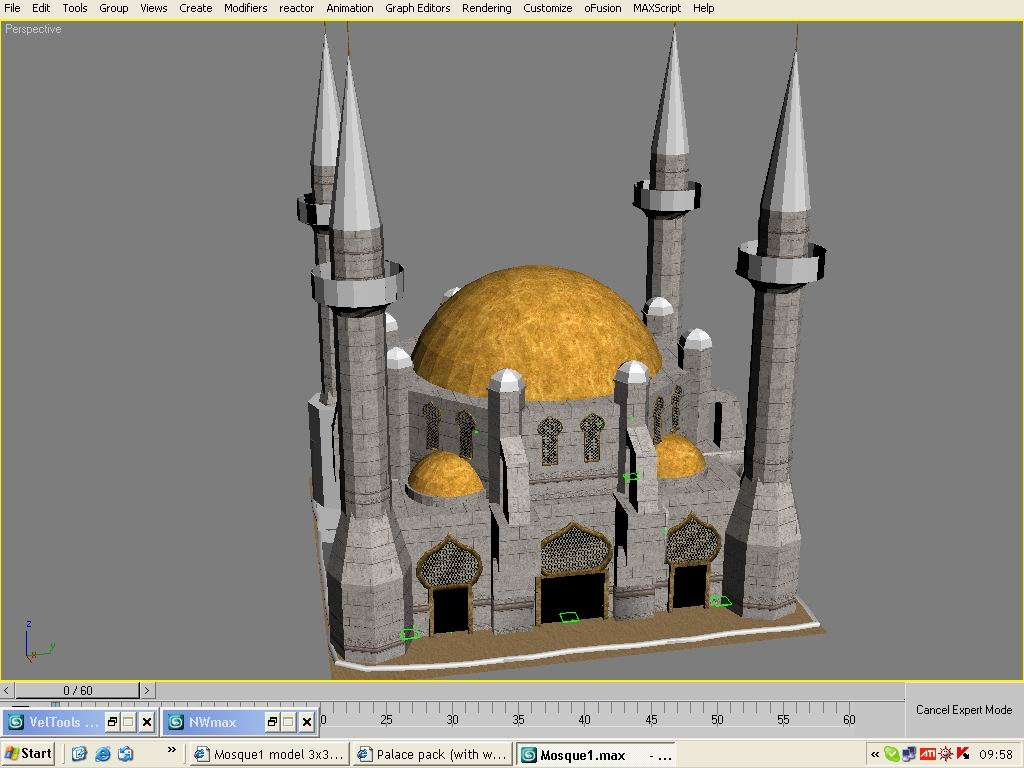Click the ATI tray icon

927,754
